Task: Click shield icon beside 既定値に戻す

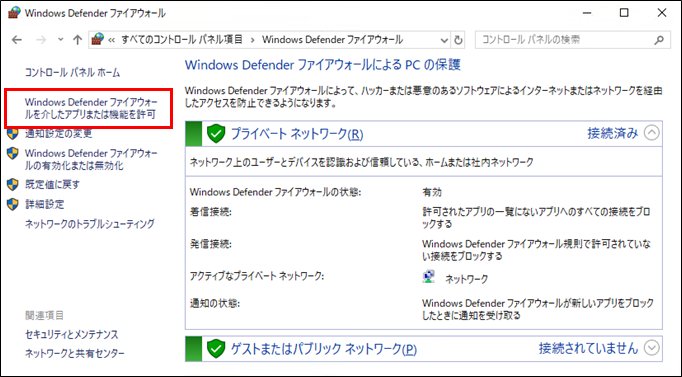Action: point(13,184)
